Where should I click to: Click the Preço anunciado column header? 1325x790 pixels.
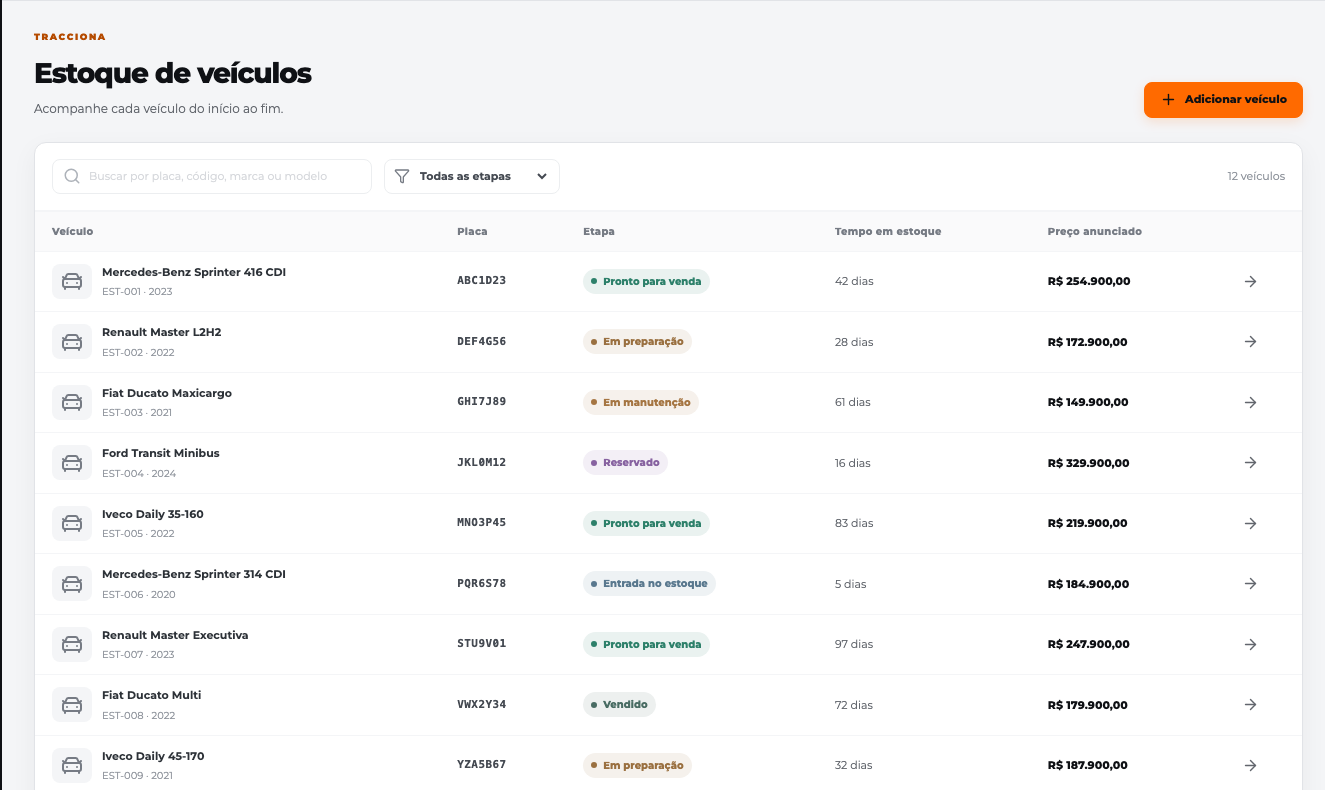[1095, 231]
